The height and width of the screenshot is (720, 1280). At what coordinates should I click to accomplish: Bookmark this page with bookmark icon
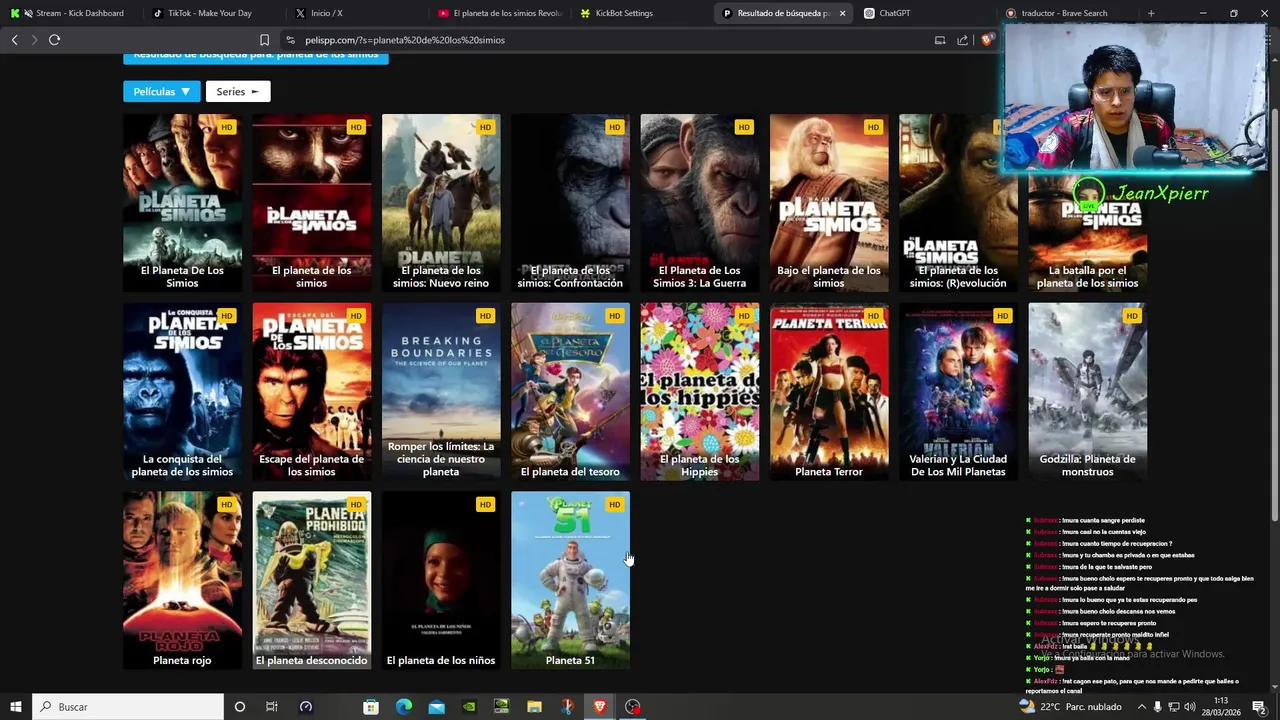point(264,40)
